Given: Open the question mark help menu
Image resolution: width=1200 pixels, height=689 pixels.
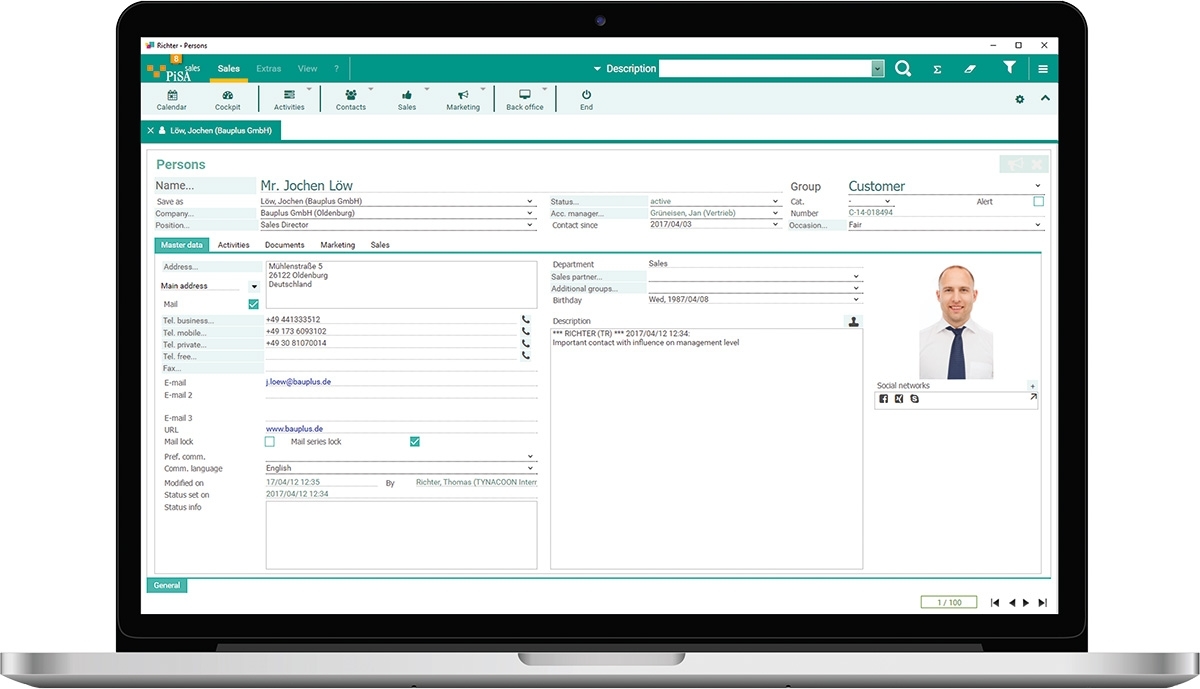Looking at the screenshot, I should click(x=336, y=69).
